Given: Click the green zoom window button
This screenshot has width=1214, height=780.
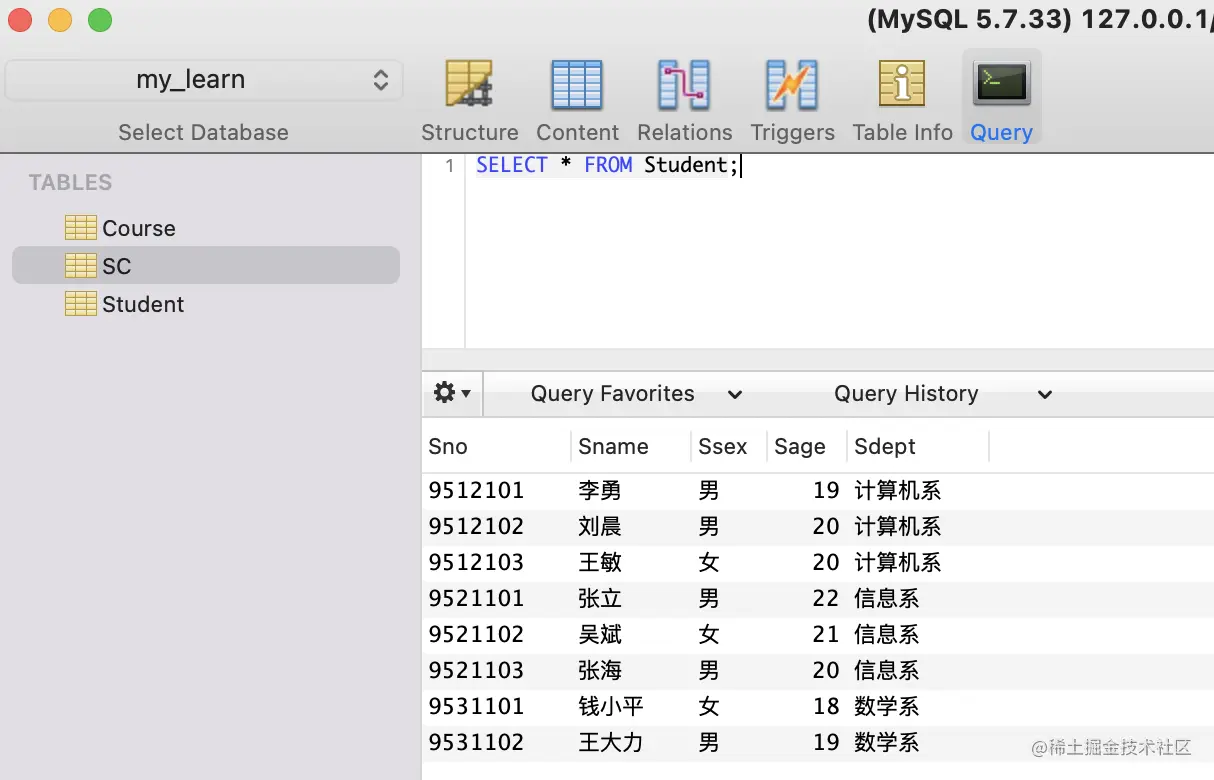Looking at the screenshot, I should 100,20.
